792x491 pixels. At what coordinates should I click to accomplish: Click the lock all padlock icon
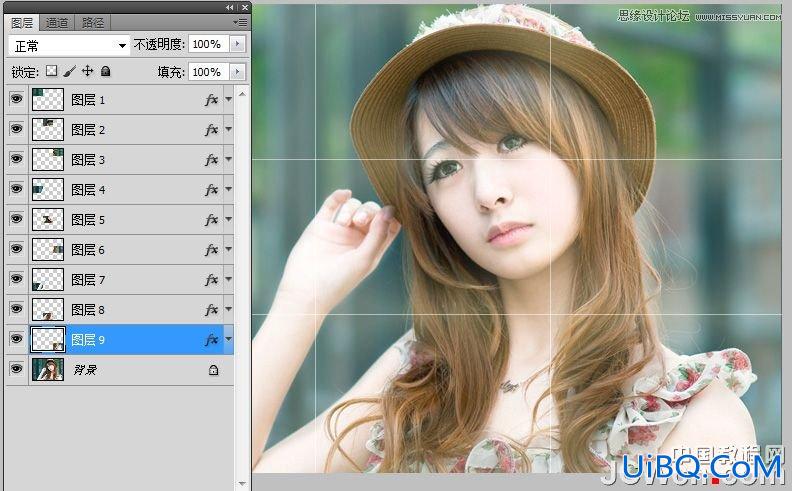[x=105, y=71]
